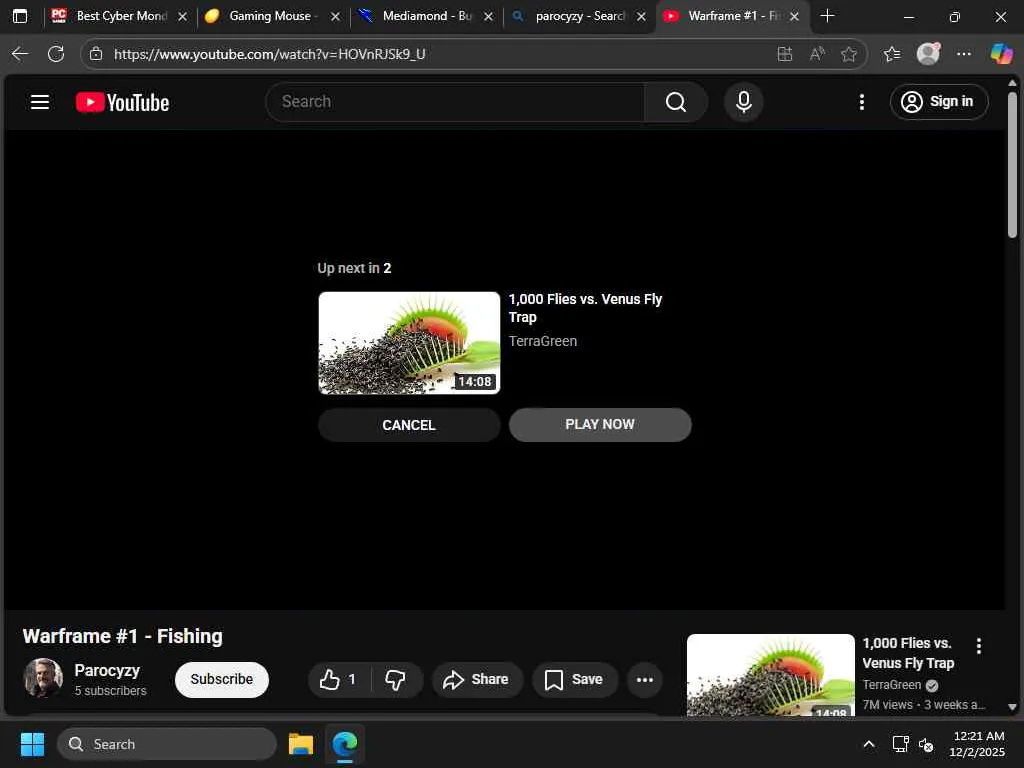Viewport: 1024px width, 768px height.
Task: Go to the YouTube home logo
Action: 122,103
